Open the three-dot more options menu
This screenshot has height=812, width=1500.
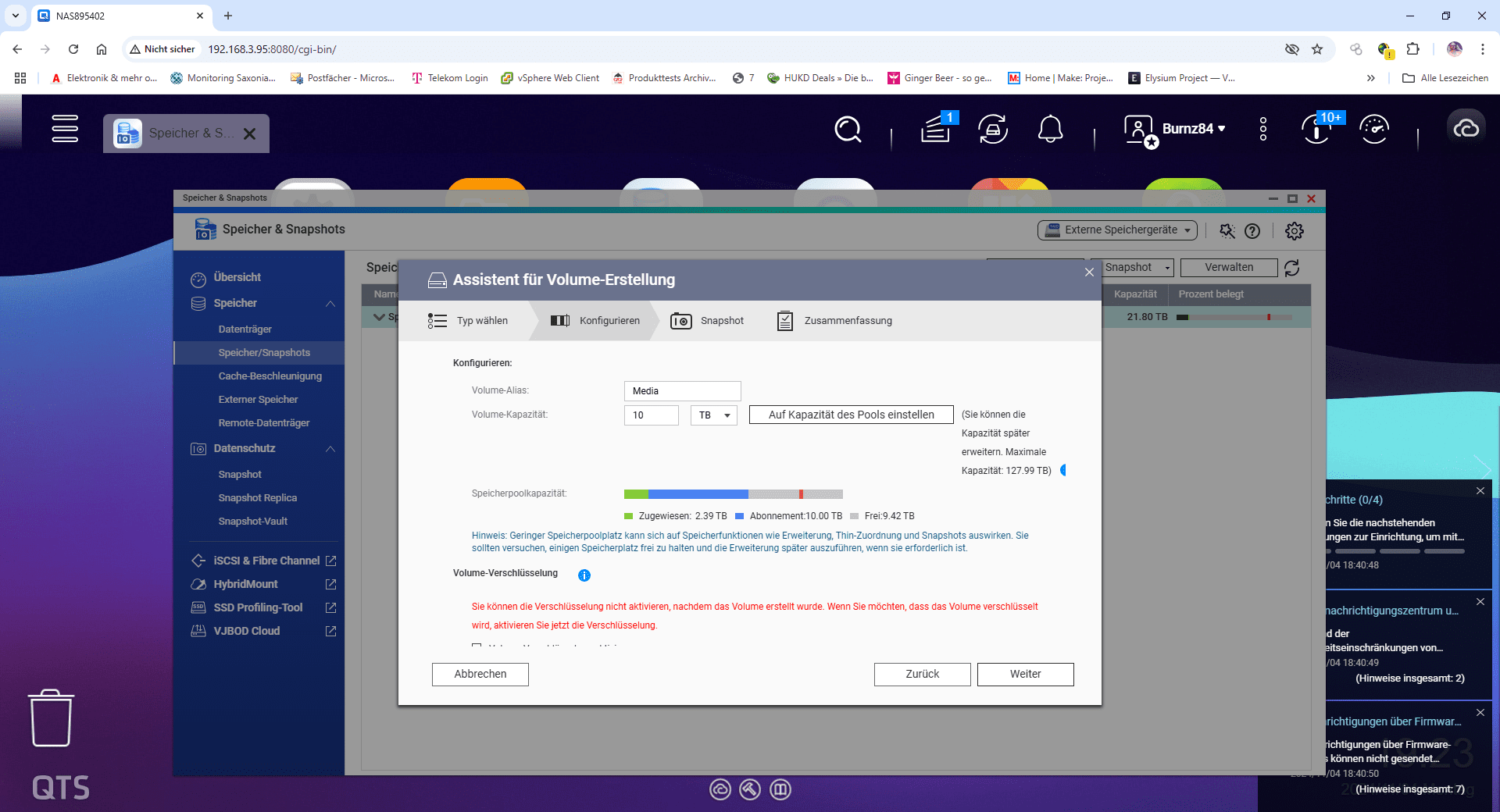1263,129
